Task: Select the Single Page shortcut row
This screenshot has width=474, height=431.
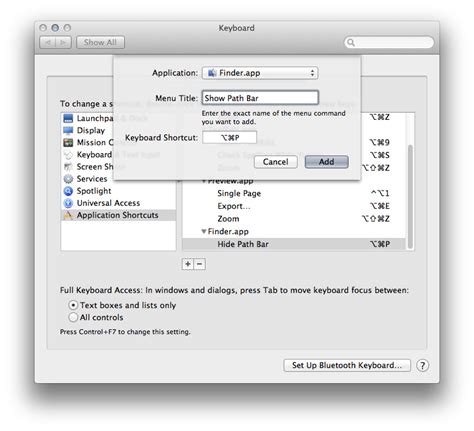Action: tap(294, 193)
